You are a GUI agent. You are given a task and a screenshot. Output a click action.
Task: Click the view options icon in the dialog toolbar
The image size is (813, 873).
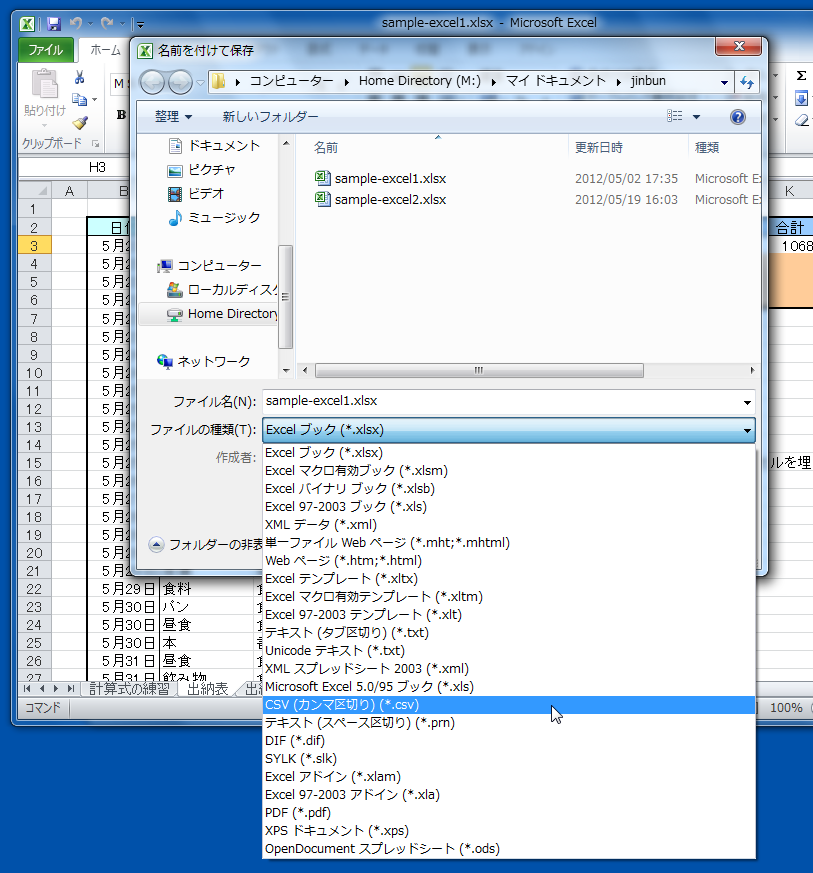tap(674, 116)
